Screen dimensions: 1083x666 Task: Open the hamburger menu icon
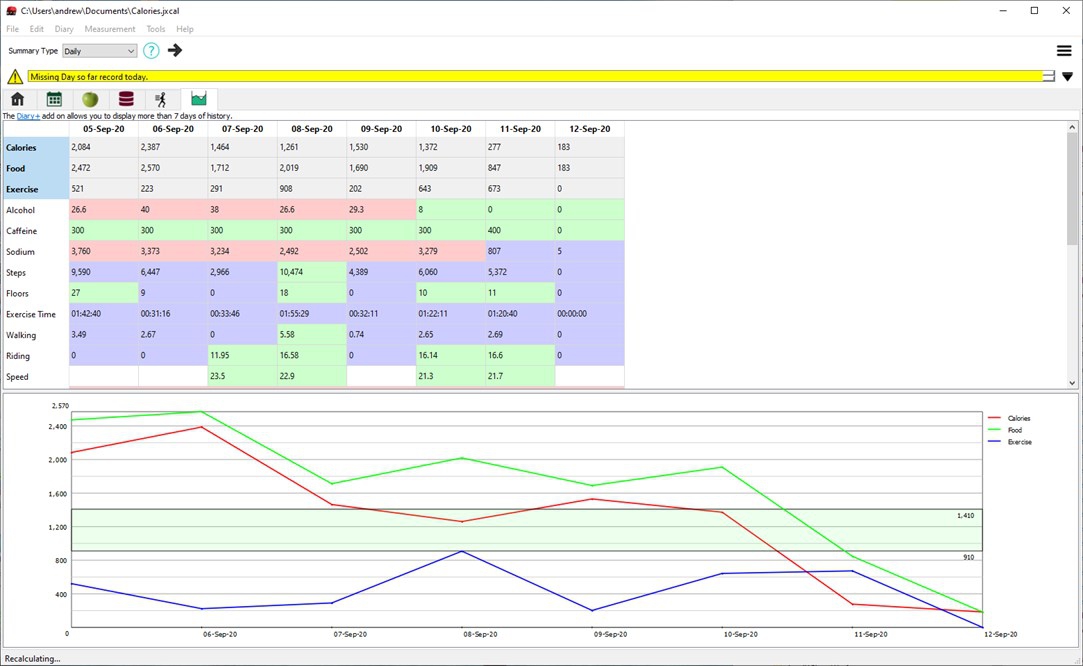click(x=1064, y=50)
